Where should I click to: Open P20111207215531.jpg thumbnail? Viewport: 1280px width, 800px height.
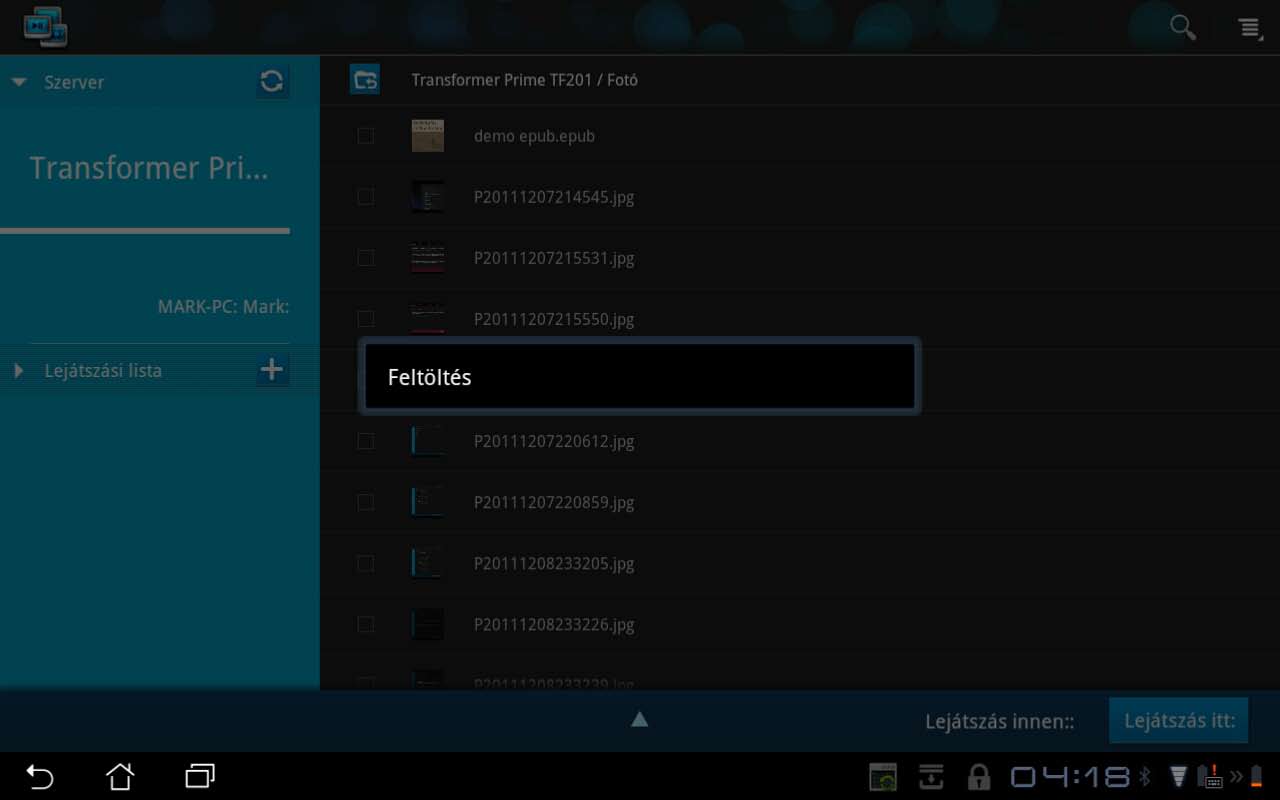point(428,258)
